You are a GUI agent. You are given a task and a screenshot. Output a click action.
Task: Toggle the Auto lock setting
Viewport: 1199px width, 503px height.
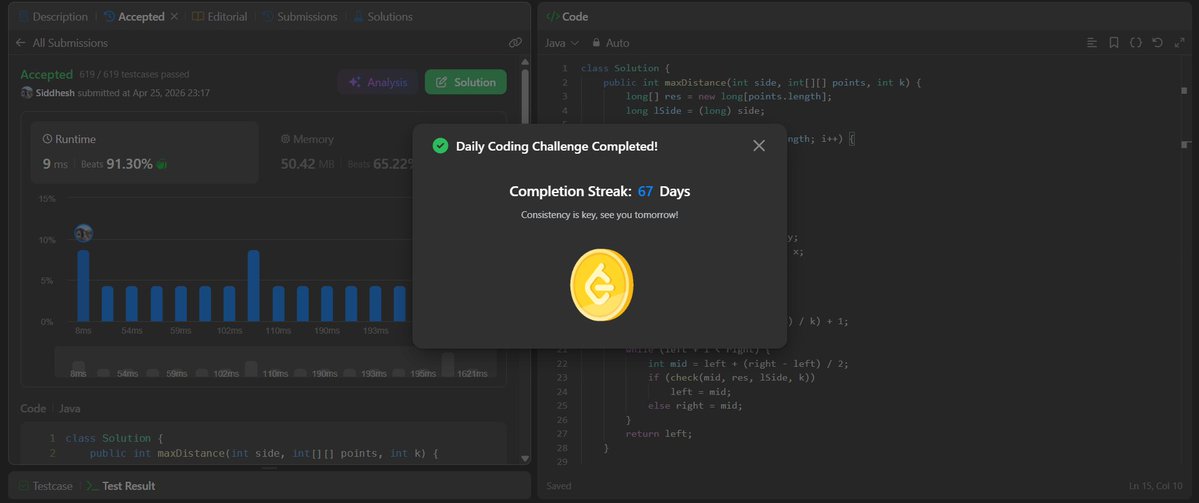(611, 43)
